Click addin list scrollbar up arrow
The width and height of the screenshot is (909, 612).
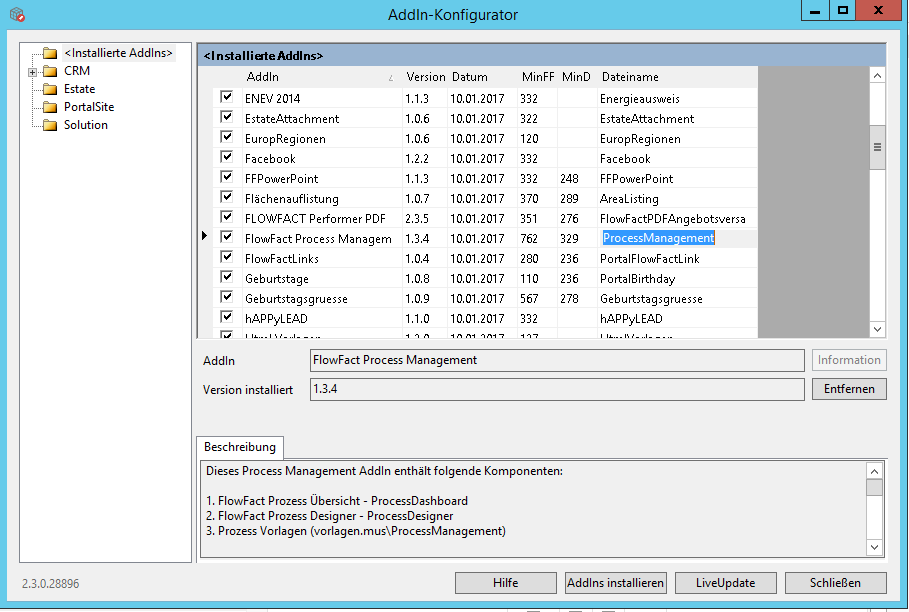point(877,76)
